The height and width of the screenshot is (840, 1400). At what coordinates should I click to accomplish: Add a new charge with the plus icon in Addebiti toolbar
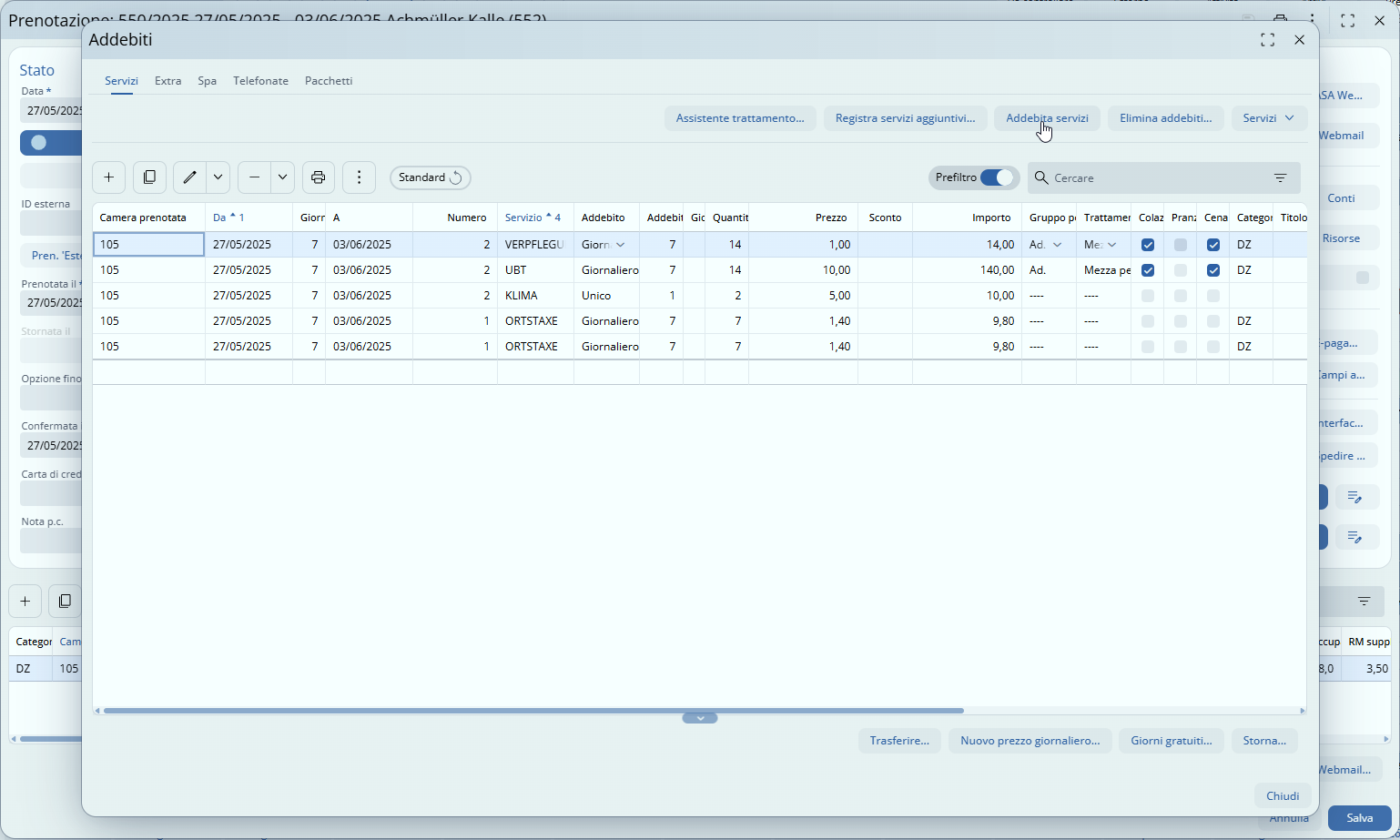pyautogui.click(x=109, y=177)
